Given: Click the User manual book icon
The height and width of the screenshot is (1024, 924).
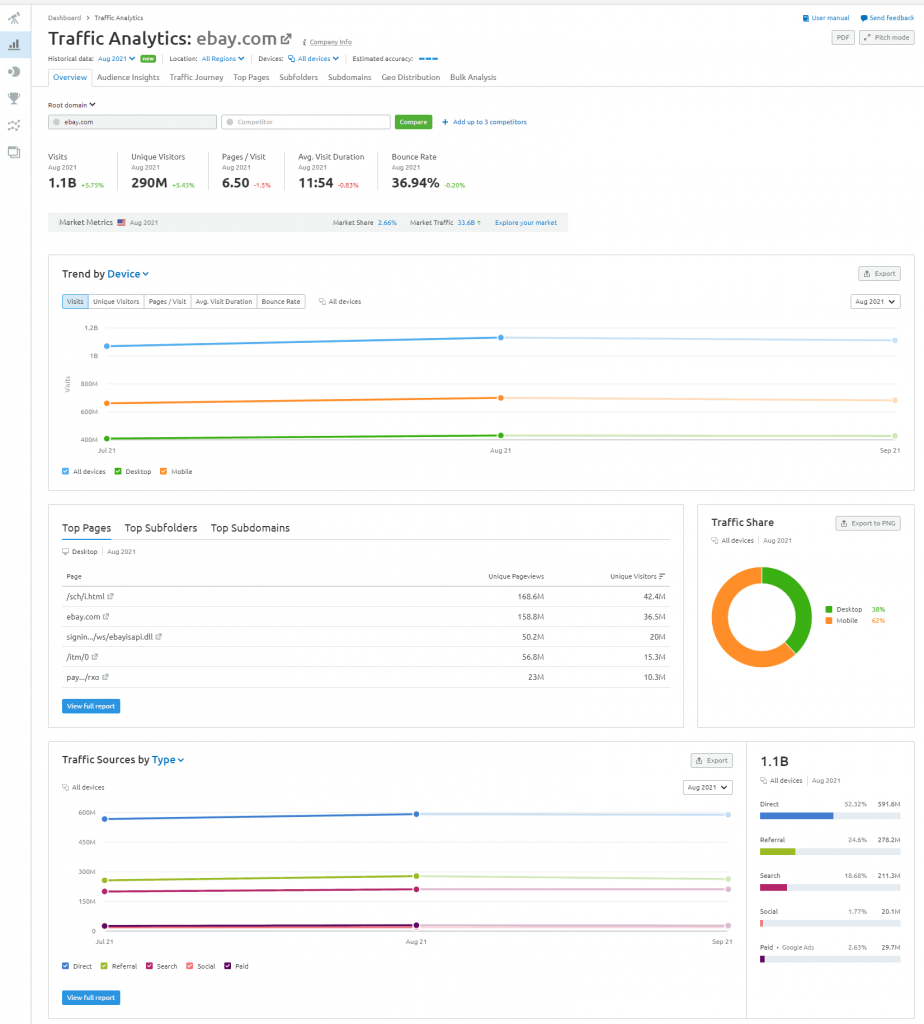Looking at the screenshot, I should 806,18.
